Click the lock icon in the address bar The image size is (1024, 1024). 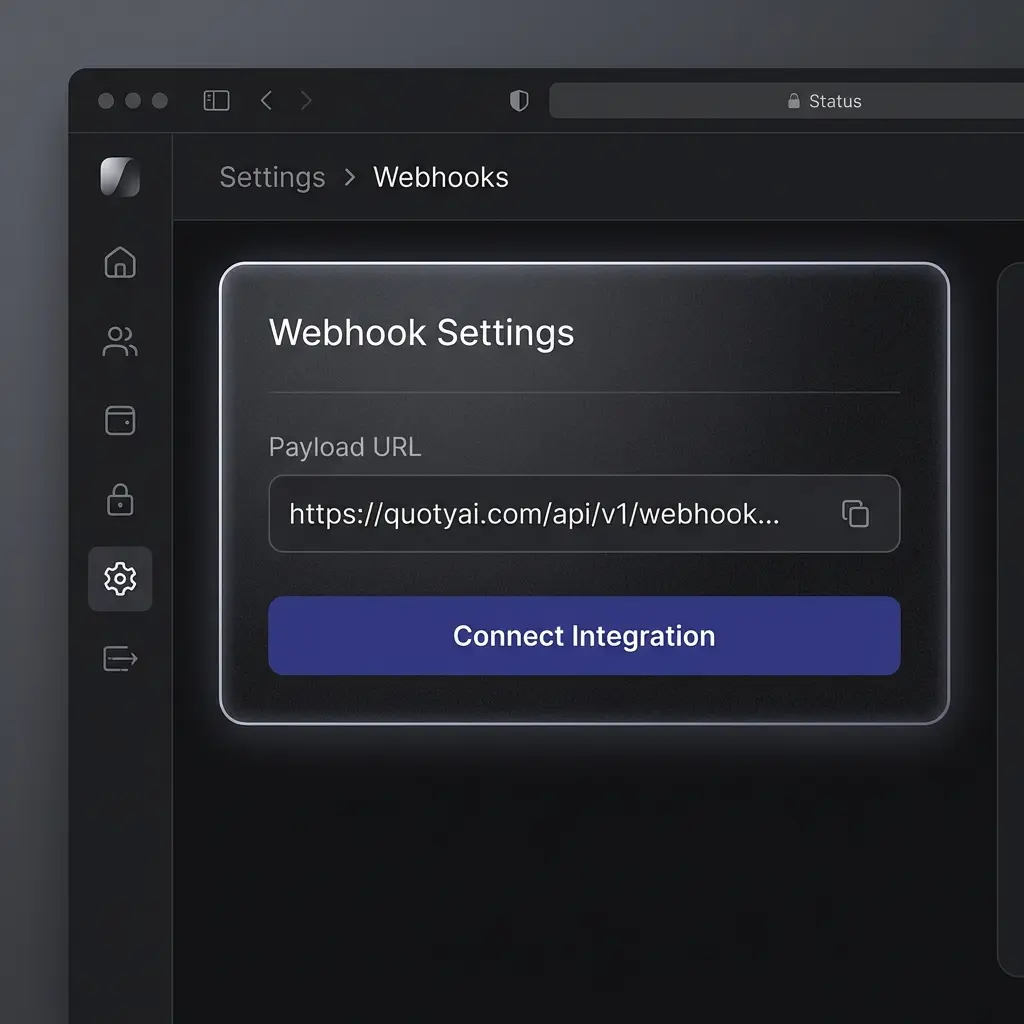tap(794, 101)
